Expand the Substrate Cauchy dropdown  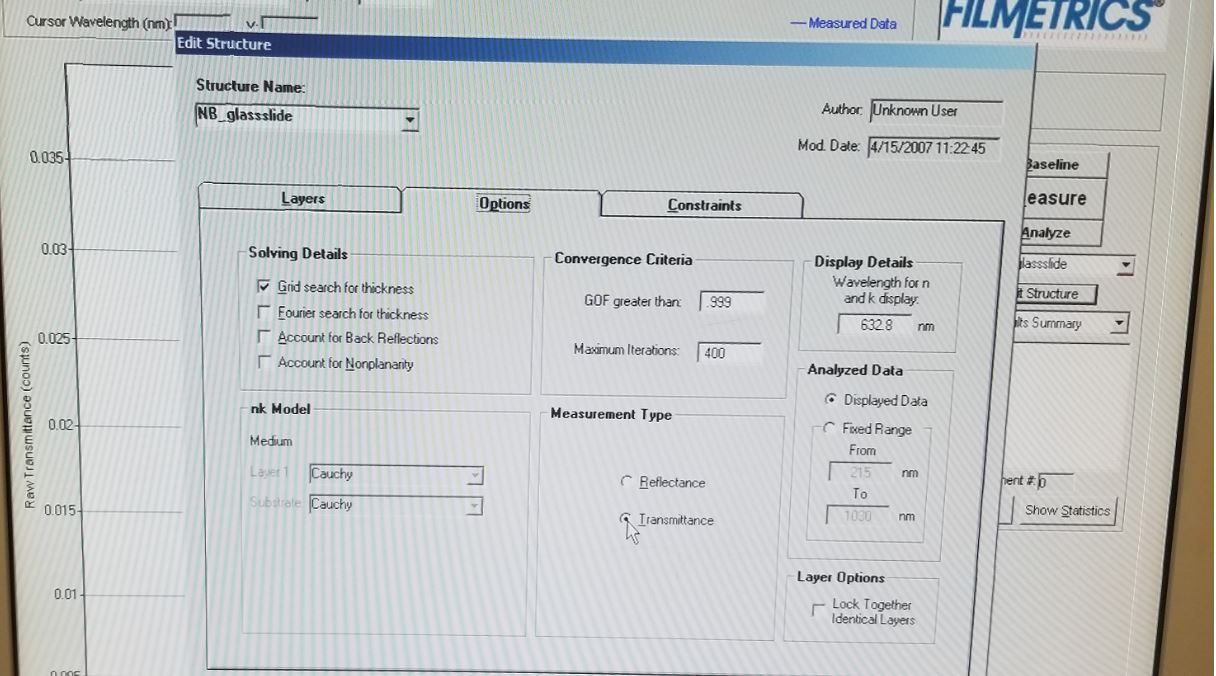tap(475, 506)
